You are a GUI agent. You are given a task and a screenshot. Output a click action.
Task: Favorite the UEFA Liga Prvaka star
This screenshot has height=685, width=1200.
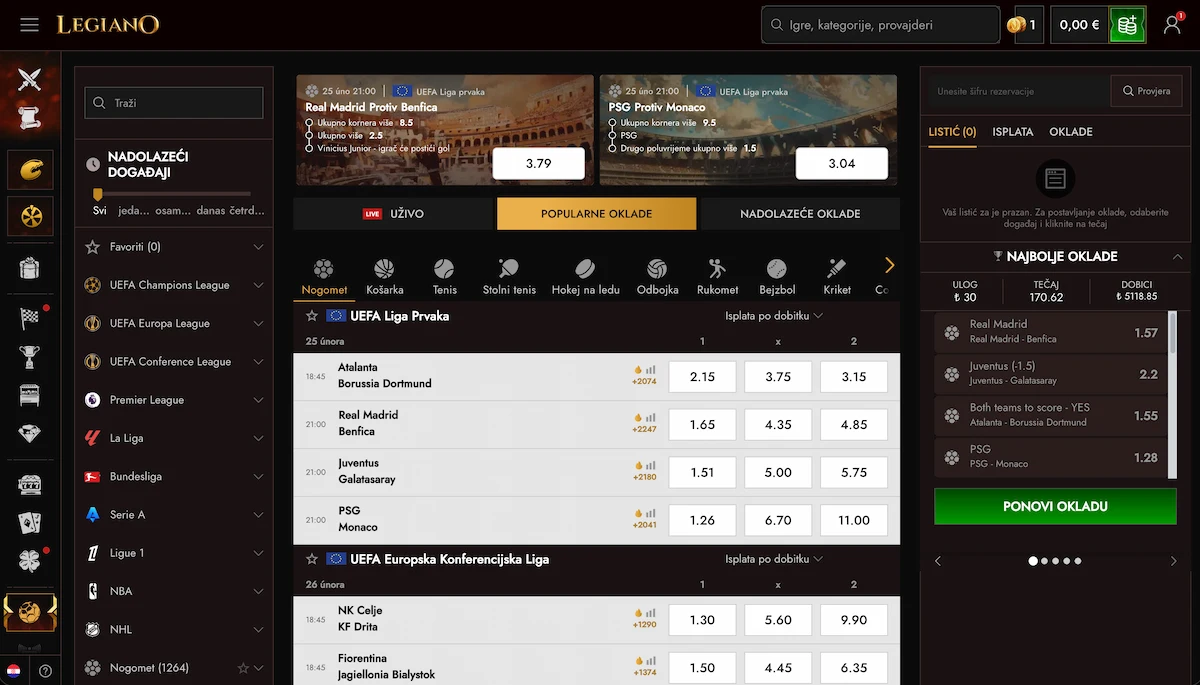point(312,316)
